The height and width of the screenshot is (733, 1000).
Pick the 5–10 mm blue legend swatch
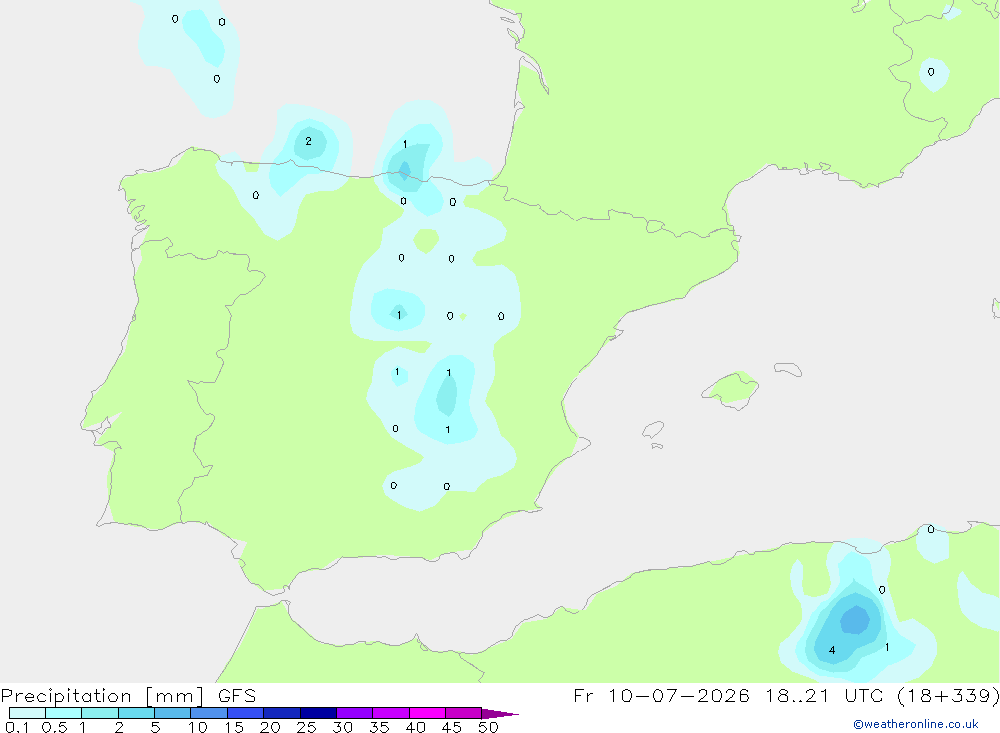pos(173,713)
